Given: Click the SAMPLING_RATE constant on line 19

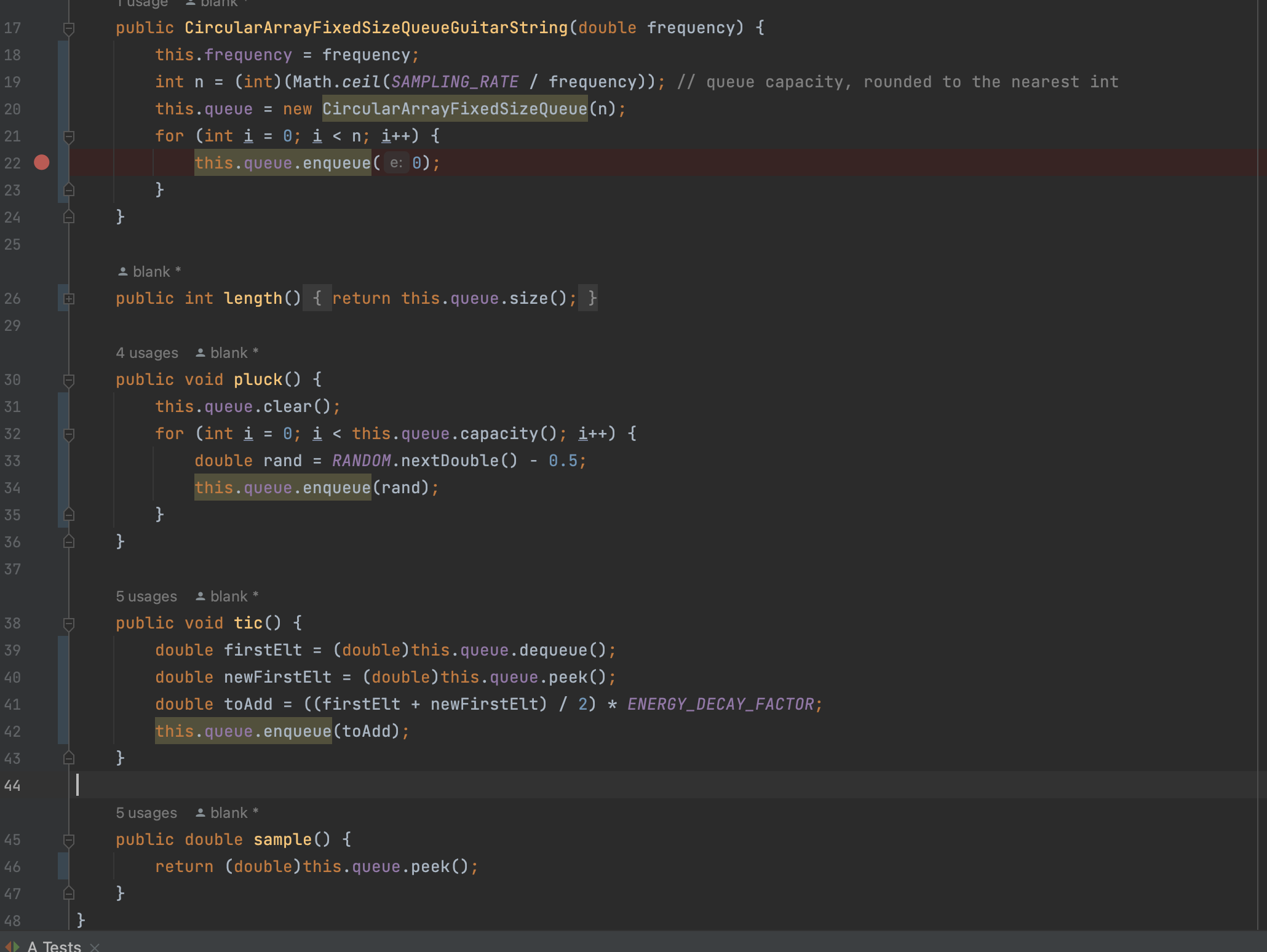Looking at the screenshot, I should click(455, 82).
